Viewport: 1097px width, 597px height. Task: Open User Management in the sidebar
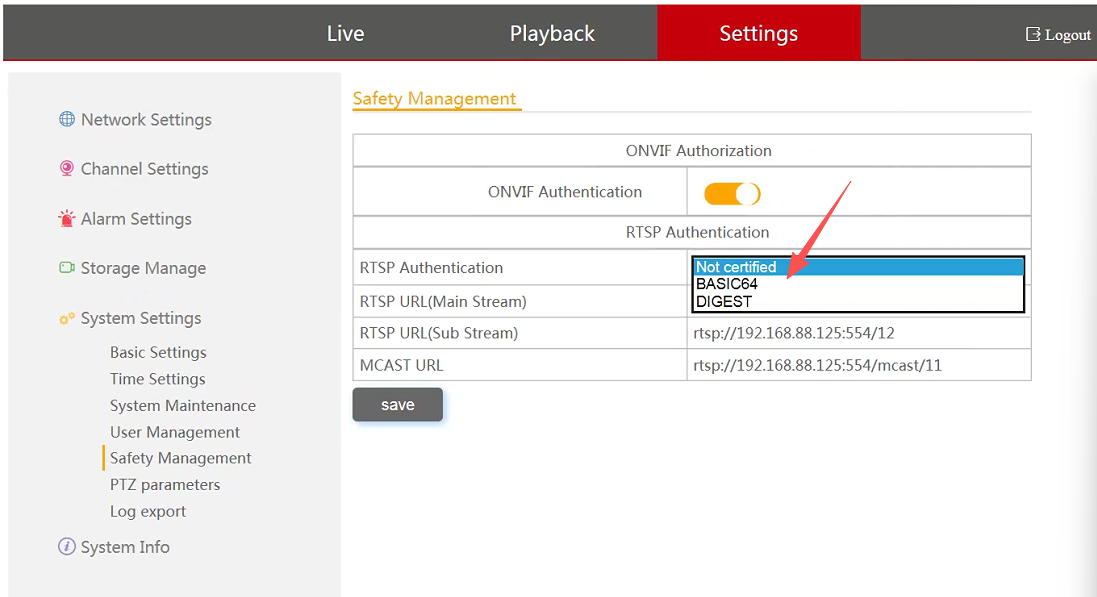[x=175, y=432]
